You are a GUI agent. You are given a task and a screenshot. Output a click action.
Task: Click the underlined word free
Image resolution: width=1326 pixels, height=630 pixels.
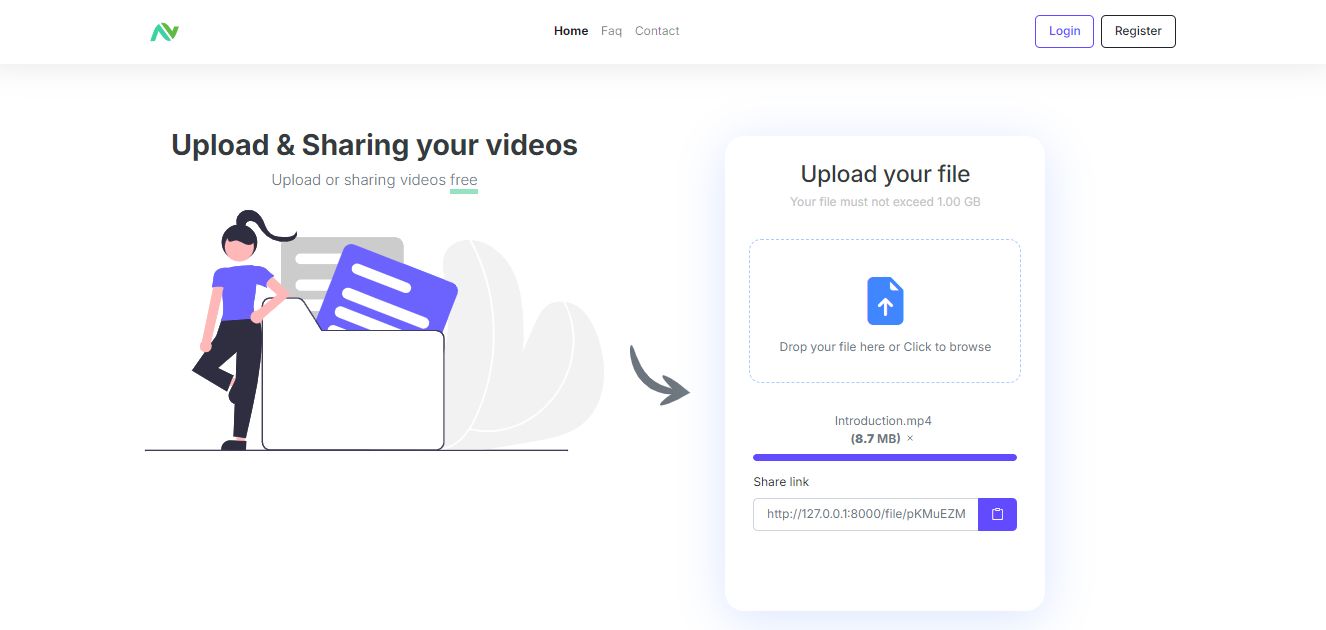click(464, 181)
